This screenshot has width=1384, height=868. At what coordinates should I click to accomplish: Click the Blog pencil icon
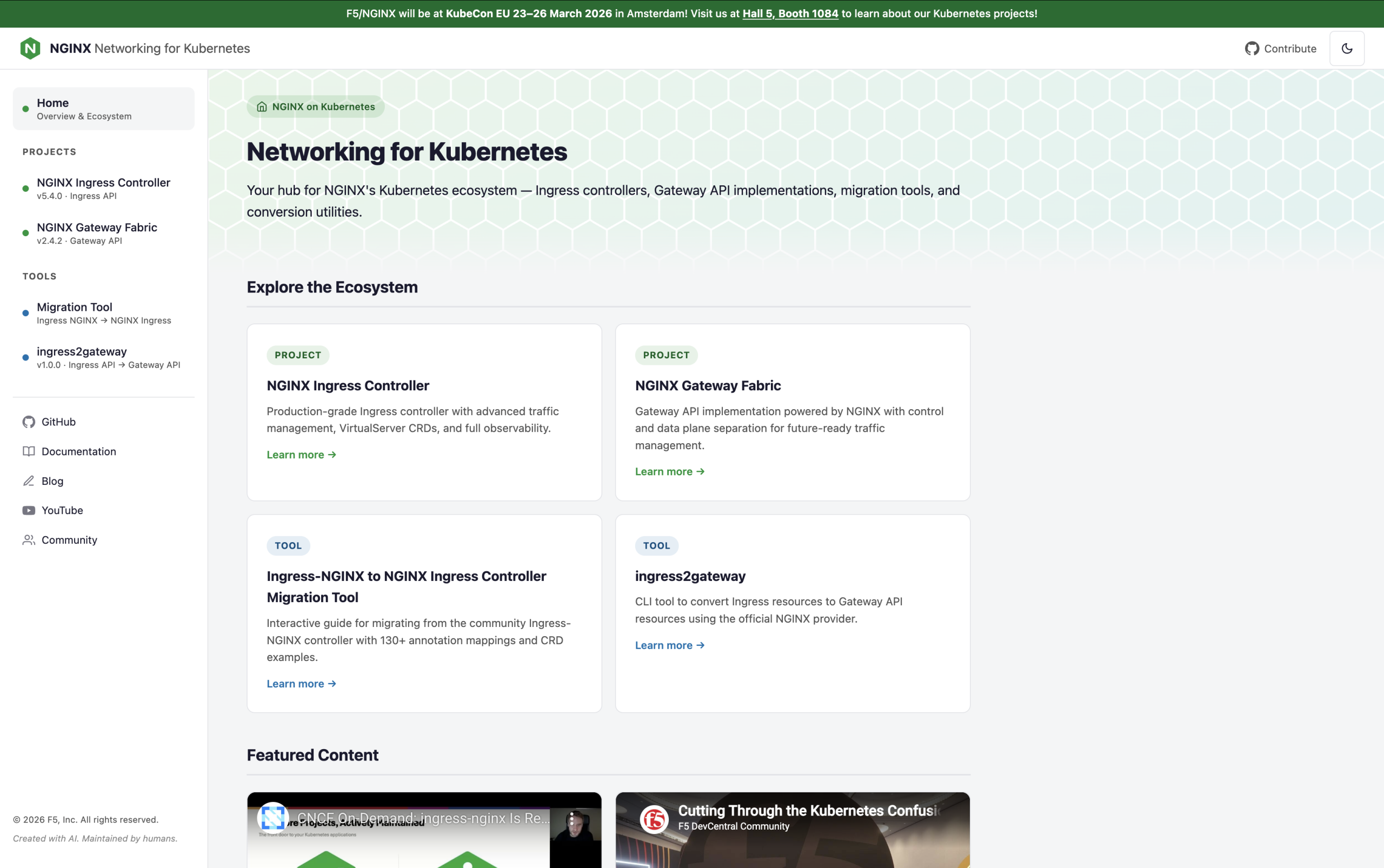pos(29,481)
